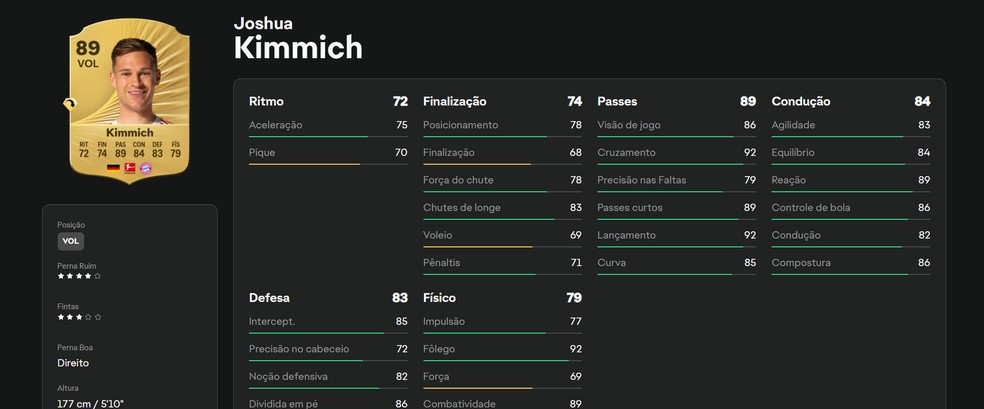Viewport: 984px width, 409px height.
Task: Click the Perna Ruim star rating
Action: click(79, 276)
